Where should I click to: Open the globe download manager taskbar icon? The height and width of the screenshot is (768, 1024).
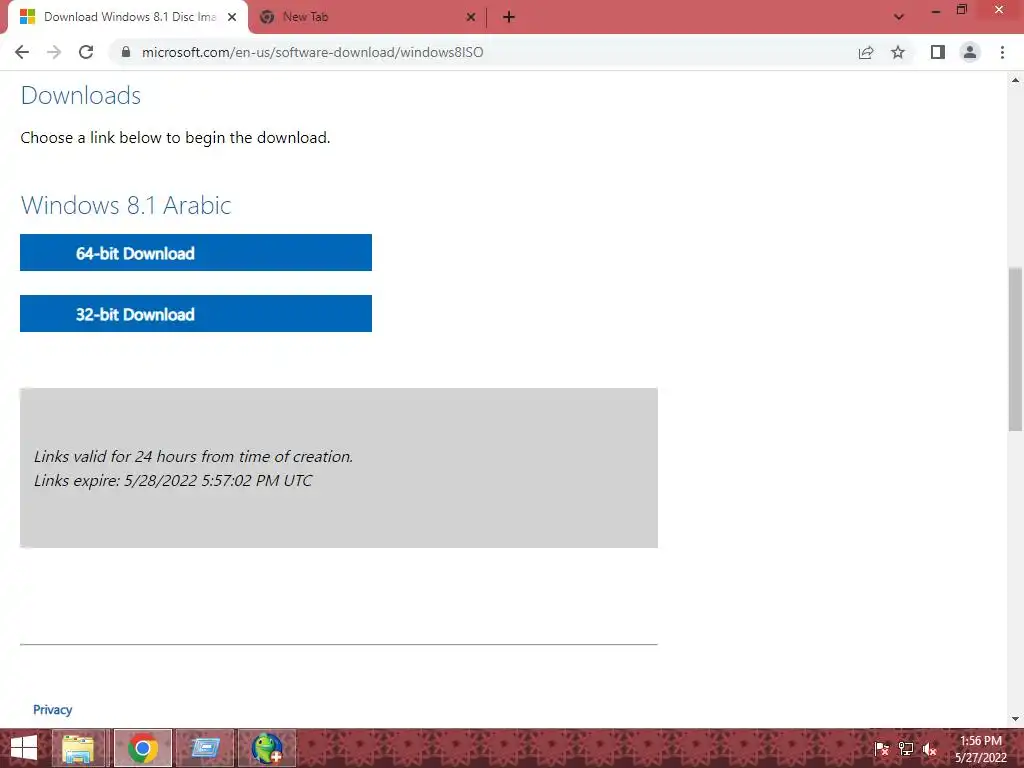click(267, 748)
